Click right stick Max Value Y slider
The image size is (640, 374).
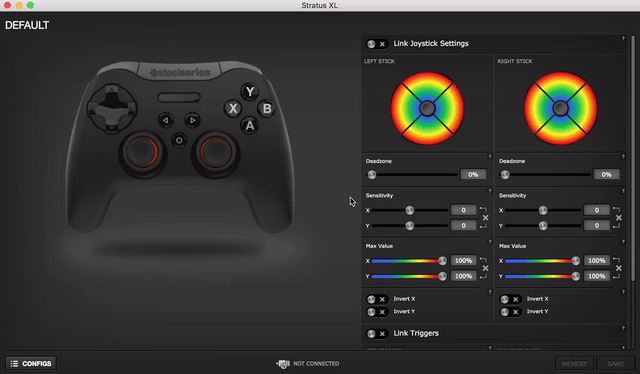542,276
